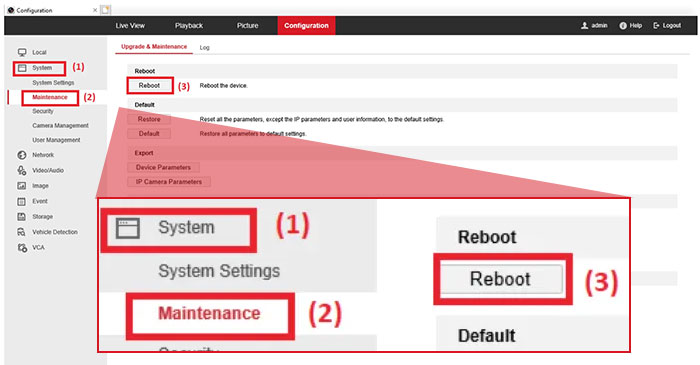The width and height of the screenshot is (700, 365).
Task: Click the Reboot section heading
Action: [145, 71]
